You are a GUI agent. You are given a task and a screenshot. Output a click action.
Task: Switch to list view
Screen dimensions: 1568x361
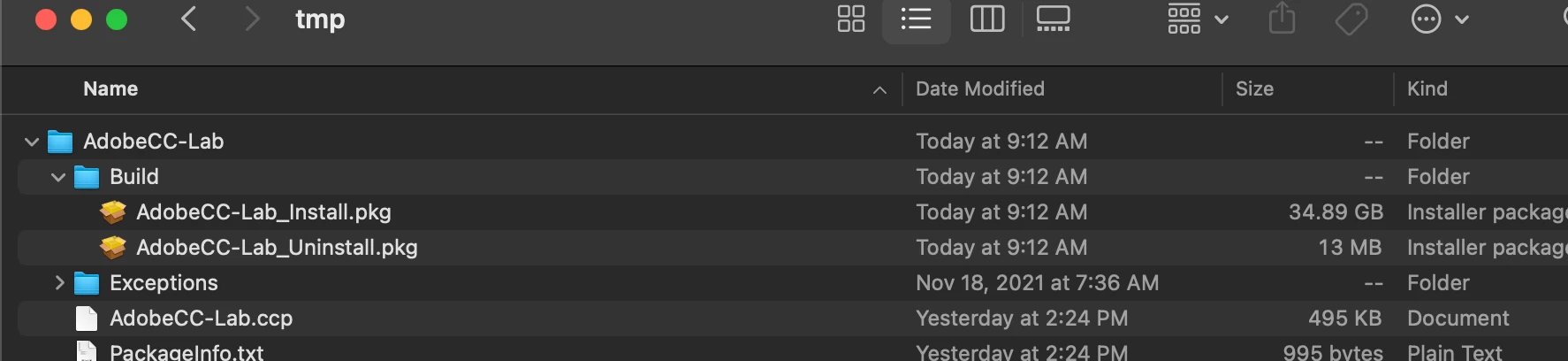coord(917,19)
